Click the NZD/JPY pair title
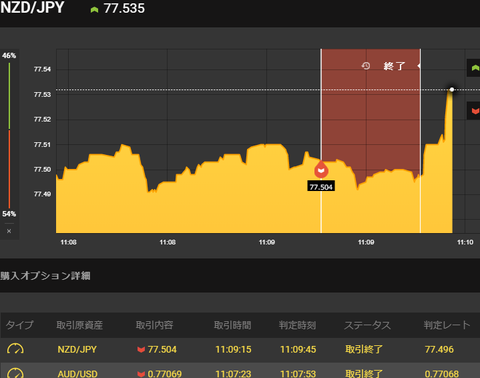480x378 pixels. (x=32, y=8)
